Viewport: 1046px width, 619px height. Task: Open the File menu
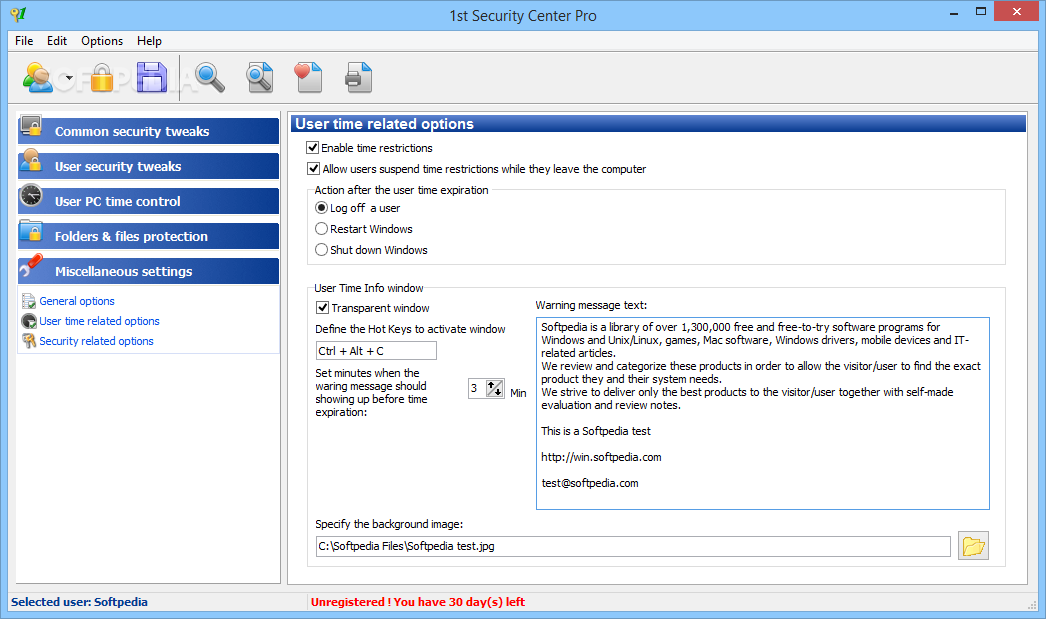24,41
